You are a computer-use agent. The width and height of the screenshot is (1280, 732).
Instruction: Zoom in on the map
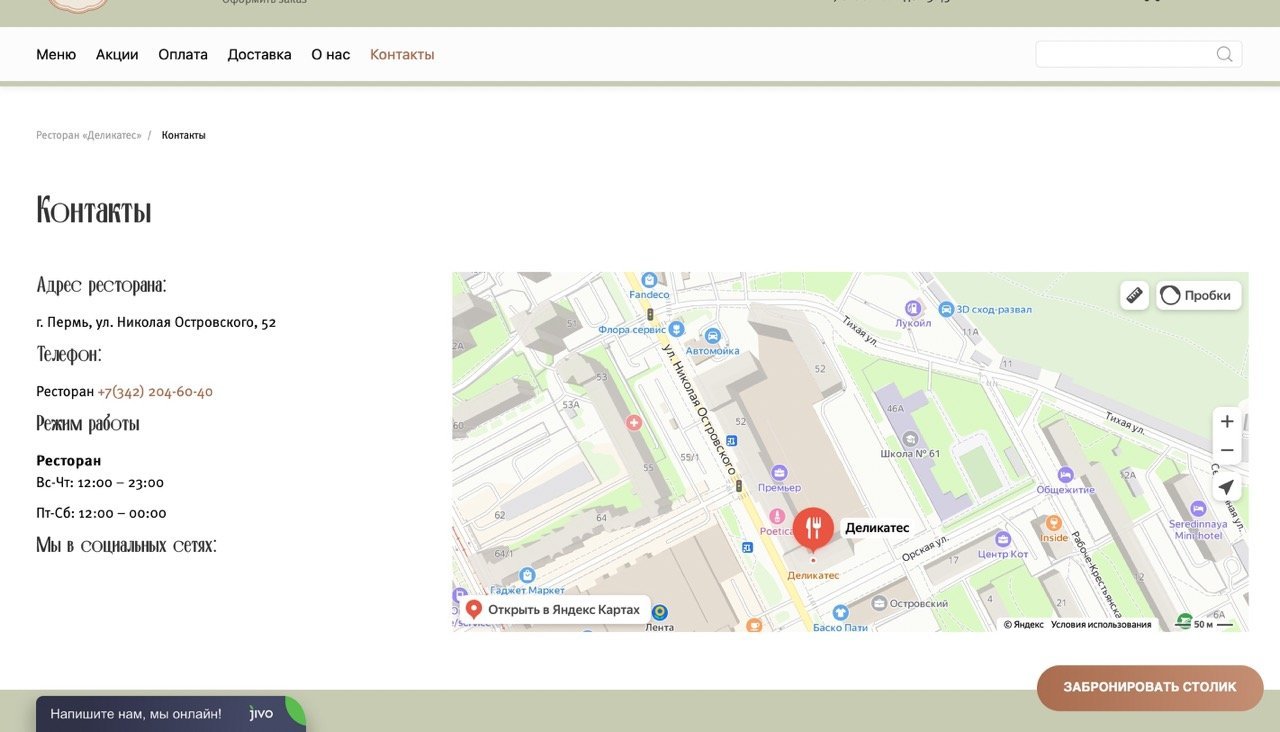click(x=1227, y=421)
